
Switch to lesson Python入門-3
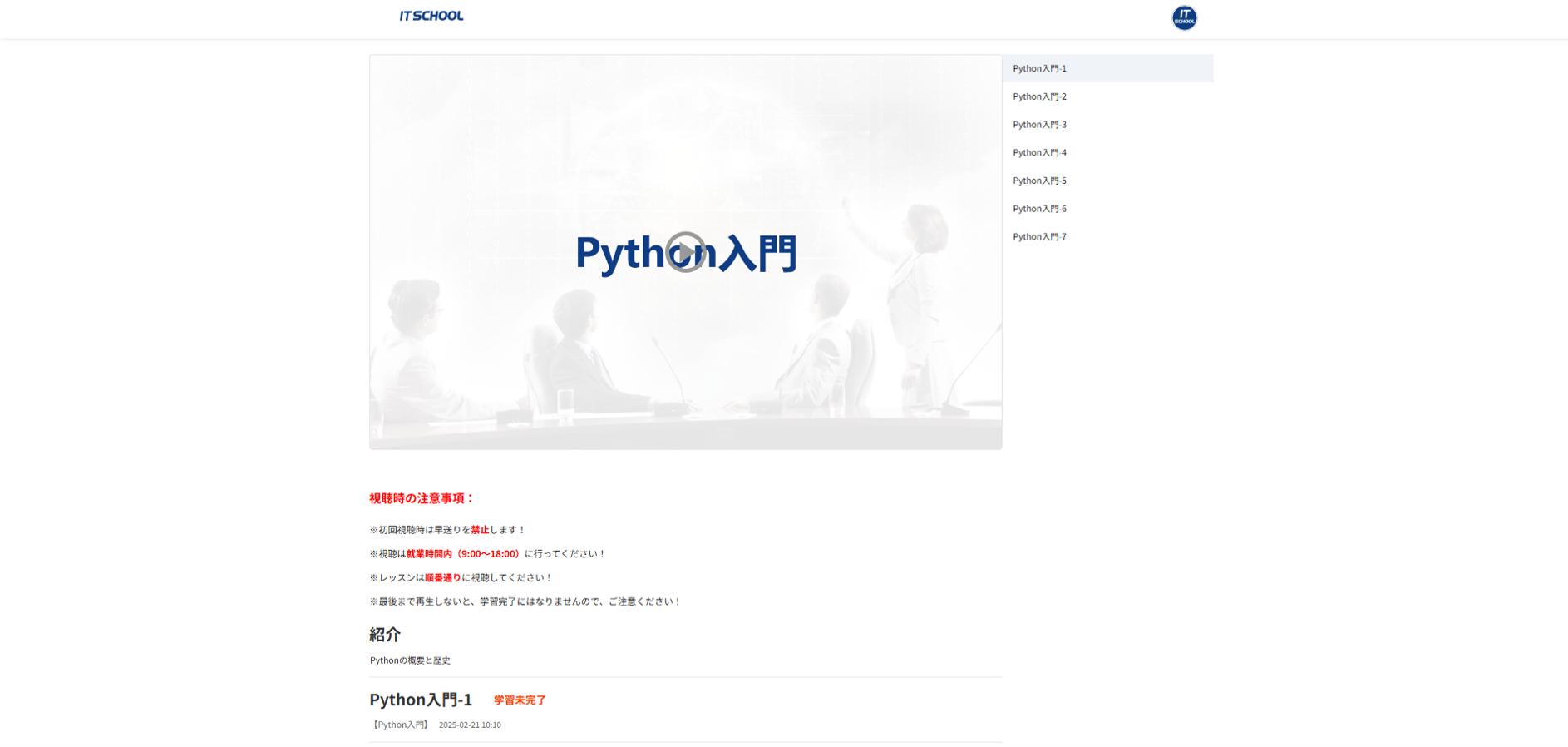point(1039,125)
